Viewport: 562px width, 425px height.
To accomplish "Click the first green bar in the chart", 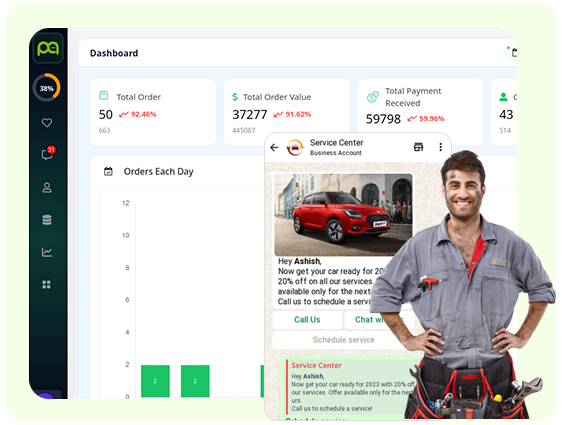I will 155,381.
